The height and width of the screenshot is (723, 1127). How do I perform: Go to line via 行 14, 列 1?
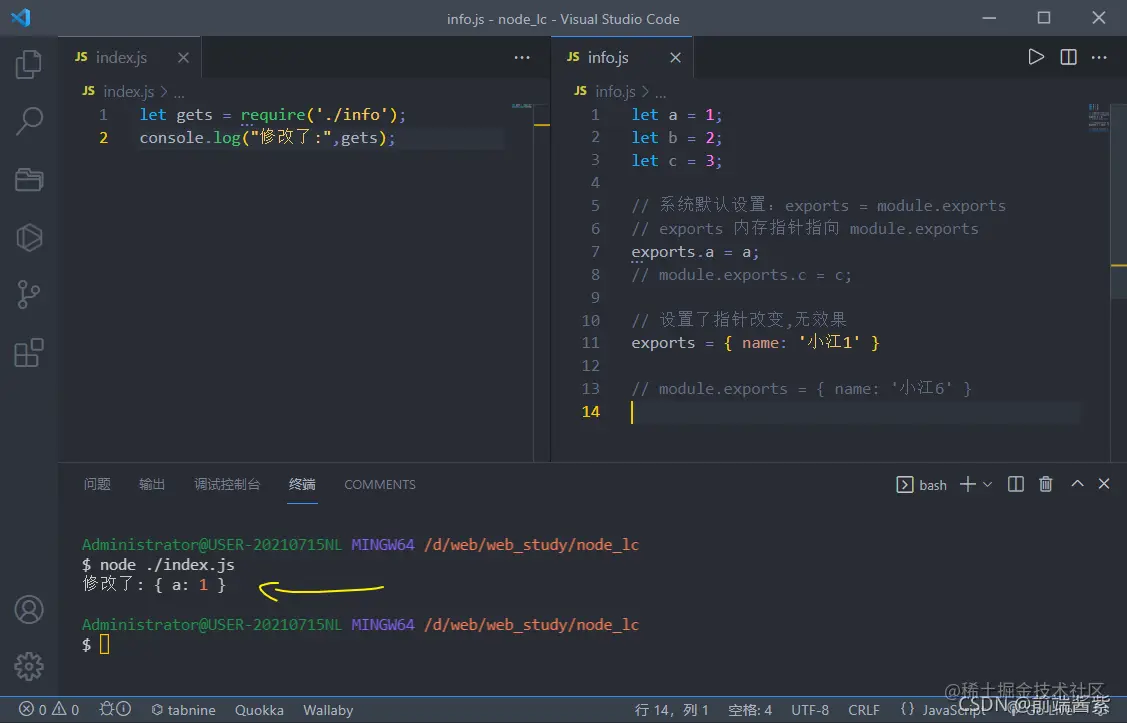pos(671,710)
